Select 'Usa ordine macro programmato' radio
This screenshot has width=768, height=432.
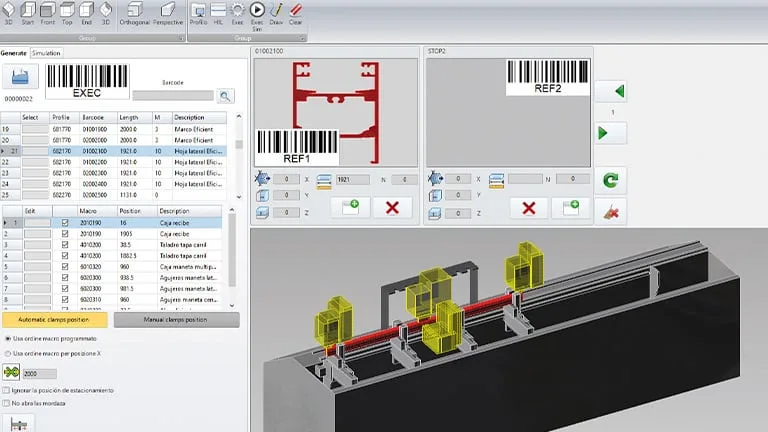(x=8, y=338)
